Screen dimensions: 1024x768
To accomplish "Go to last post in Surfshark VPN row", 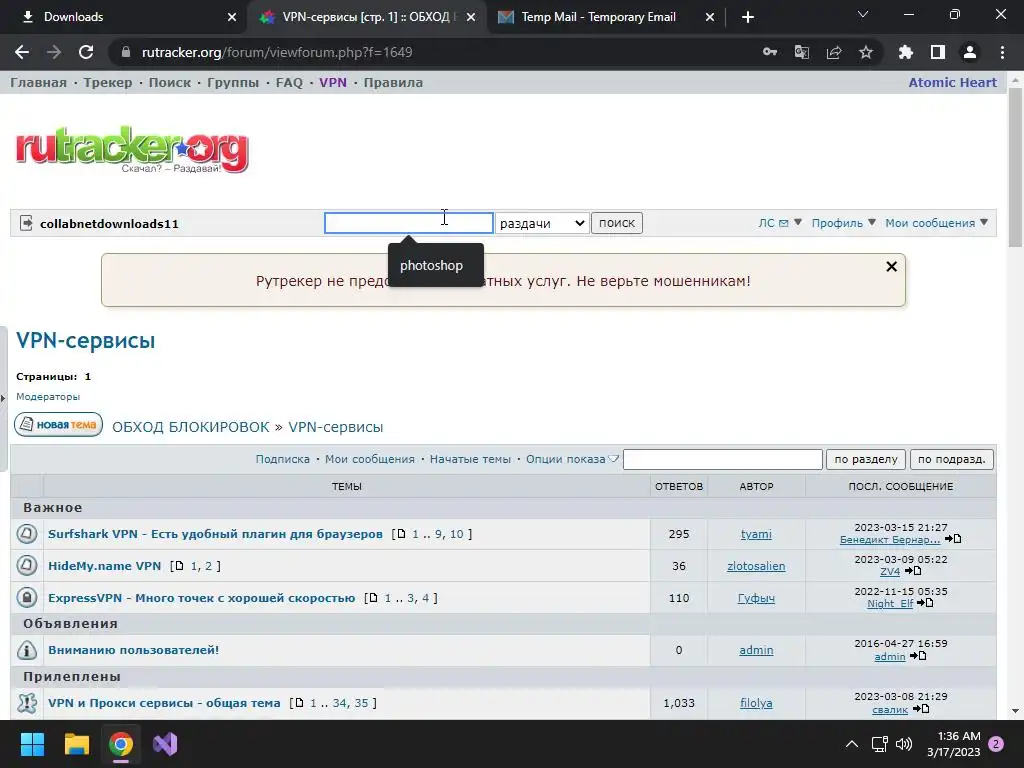I will pyautogui.click(x=953, y=539).
